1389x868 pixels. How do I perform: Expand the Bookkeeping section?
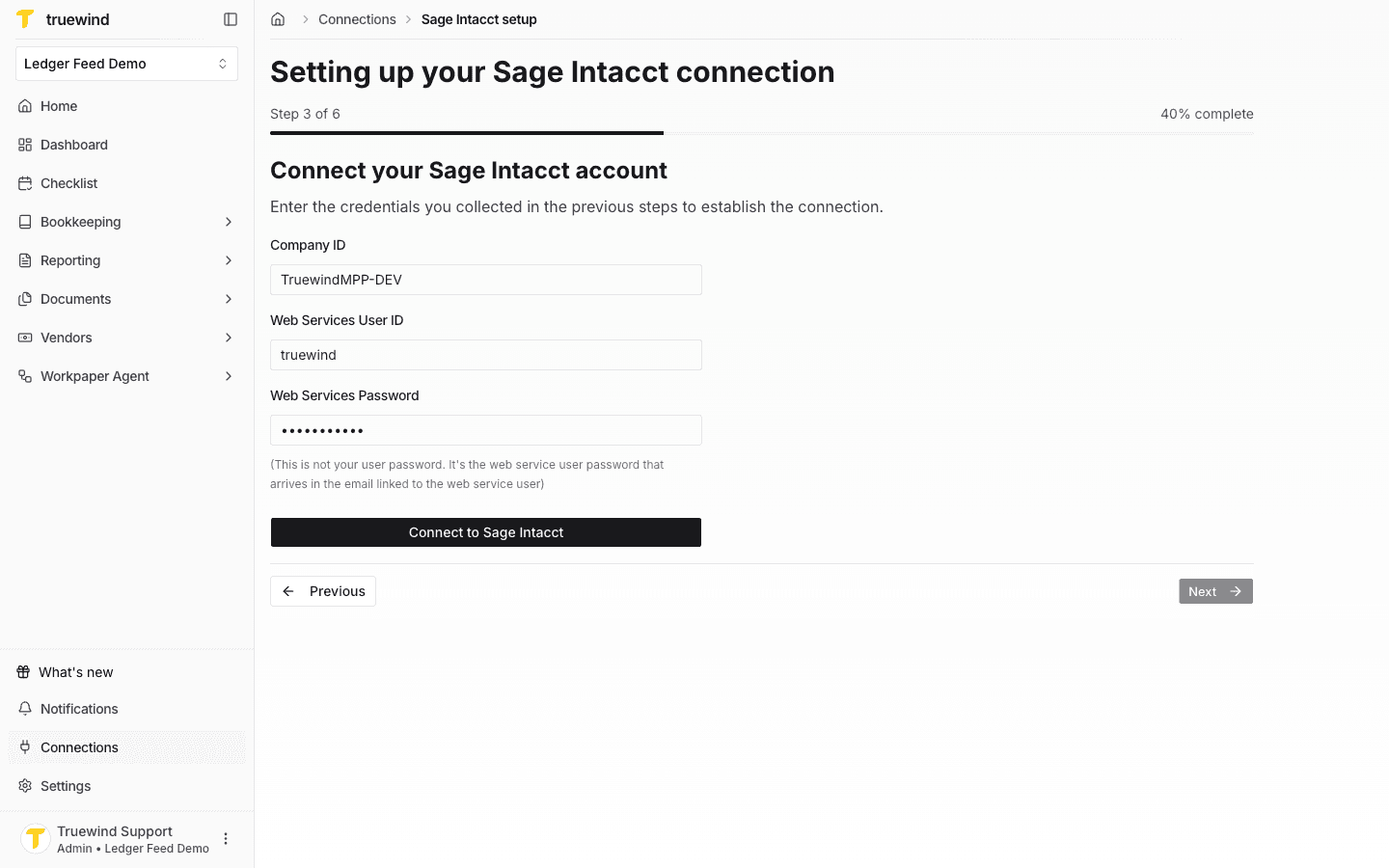[229, 222]
